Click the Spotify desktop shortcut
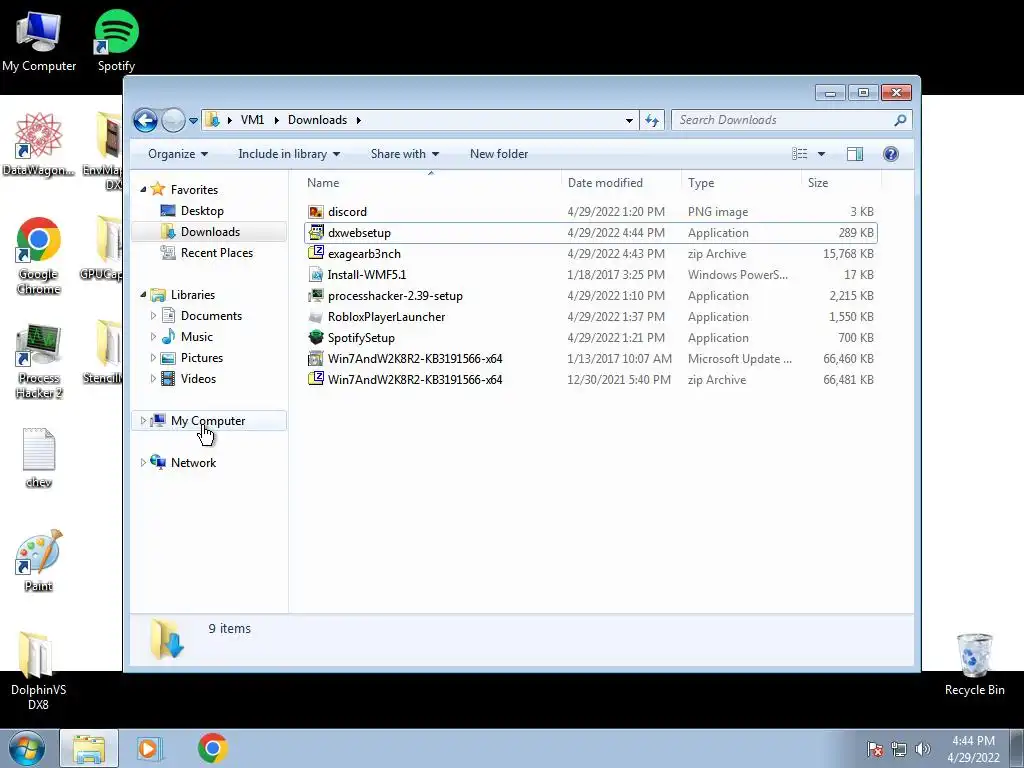This screenshot has width=1024, height=768. (x=116, y=40)
